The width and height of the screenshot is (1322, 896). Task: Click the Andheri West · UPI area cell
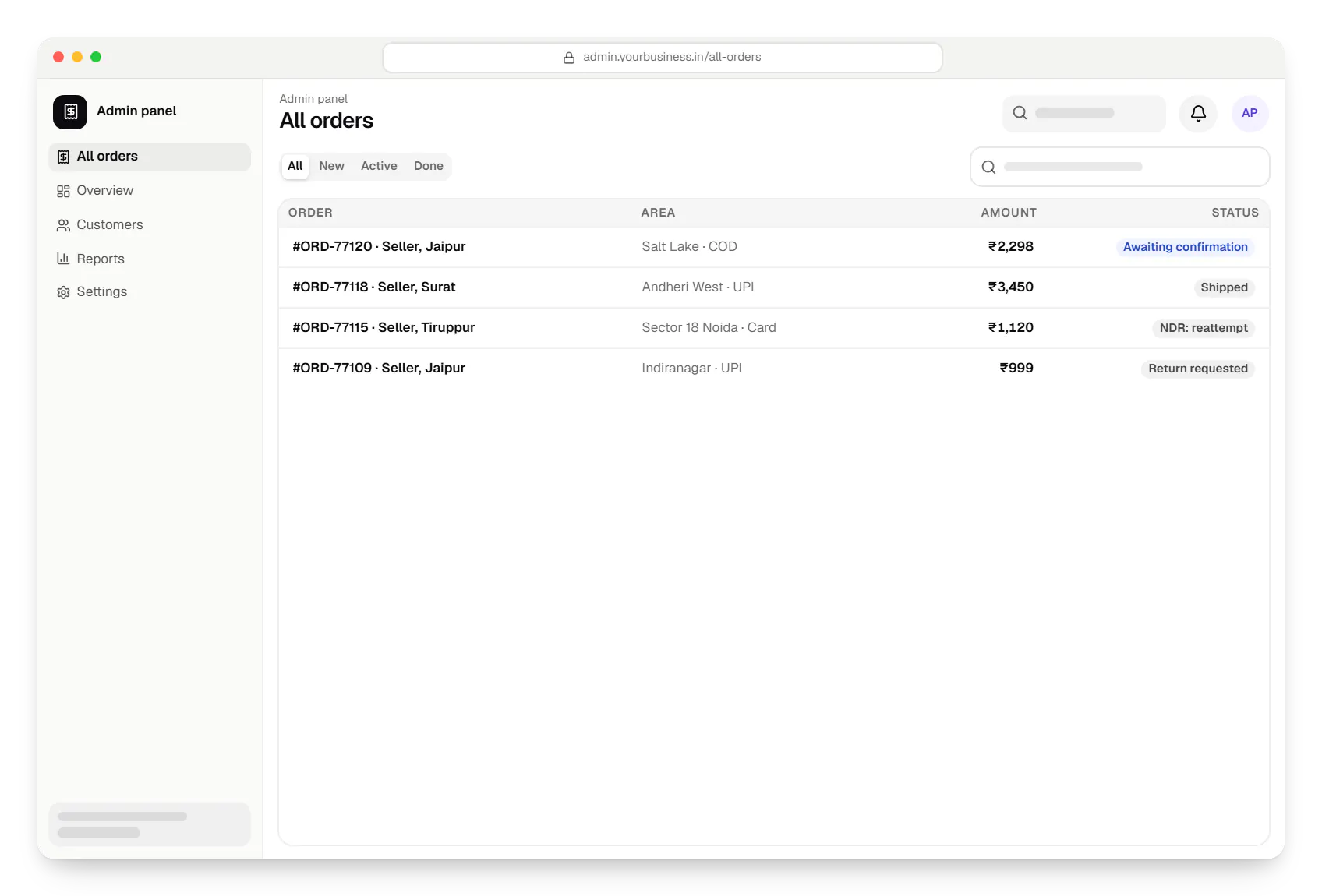point(698,287)
